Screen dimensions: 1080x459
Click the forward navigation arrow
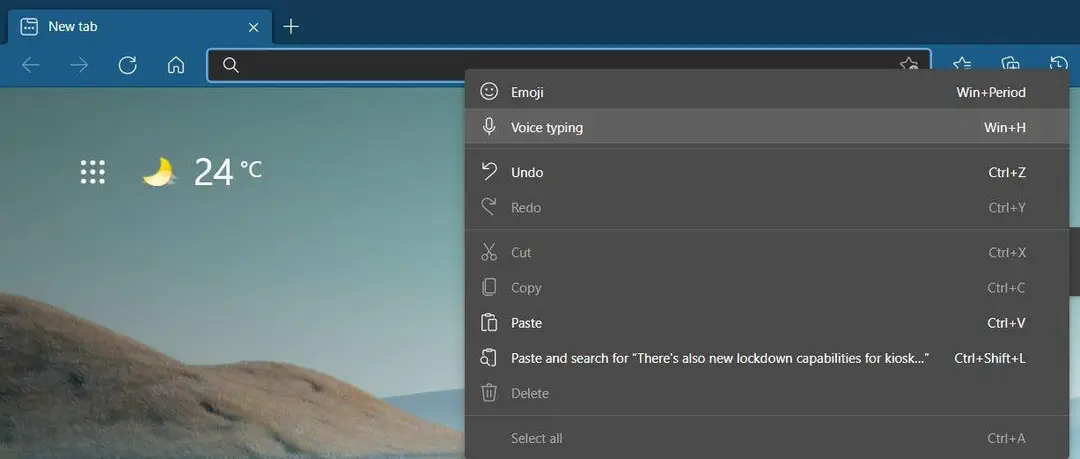(x=79, y=65)
